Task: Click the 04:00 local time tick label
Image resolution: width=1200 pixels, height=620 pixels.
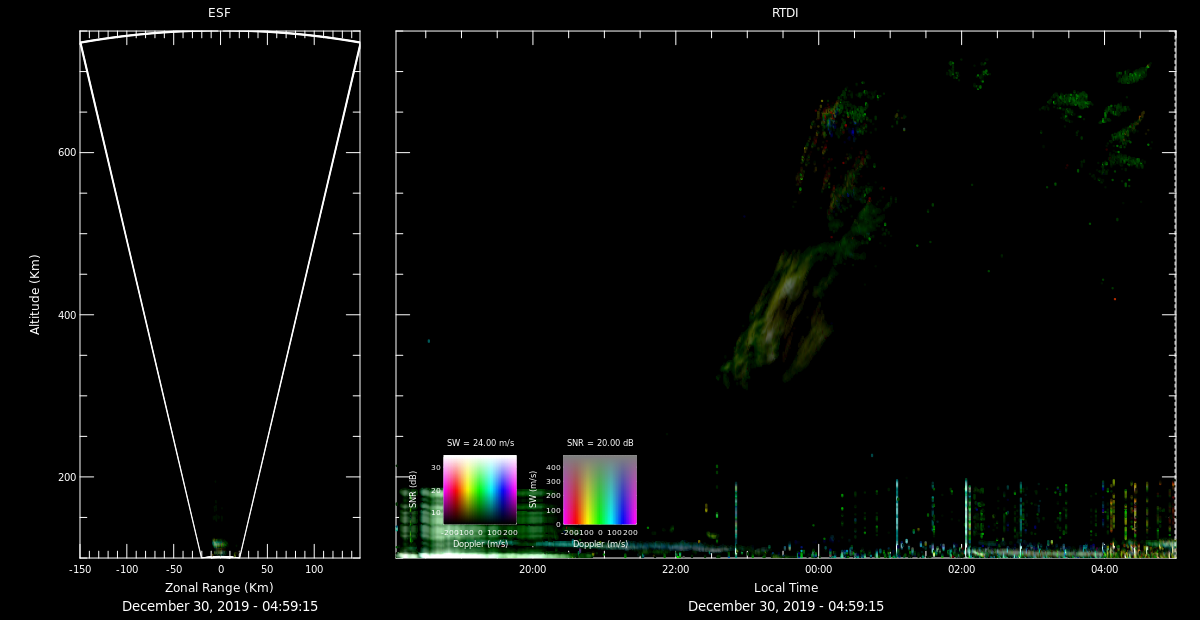Action: click(1104, 569)
